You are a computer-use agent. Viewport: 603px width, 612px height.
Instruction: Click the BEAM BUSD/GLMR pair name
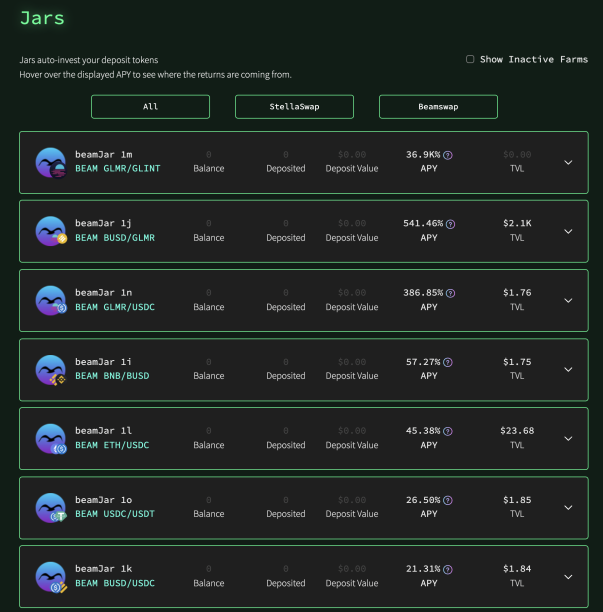coord(115,238)
